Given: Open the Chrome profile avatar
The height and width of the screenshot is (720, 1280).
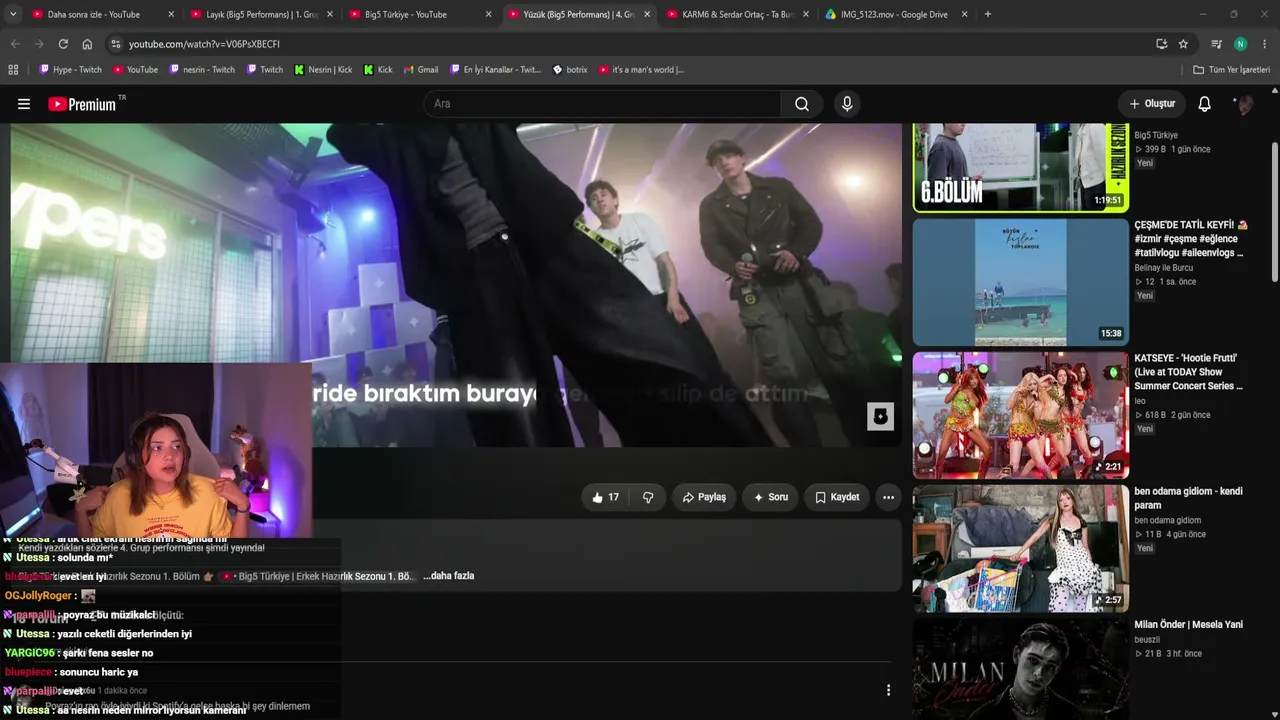Looking at the screenshot, I should tap(1240, 44).
